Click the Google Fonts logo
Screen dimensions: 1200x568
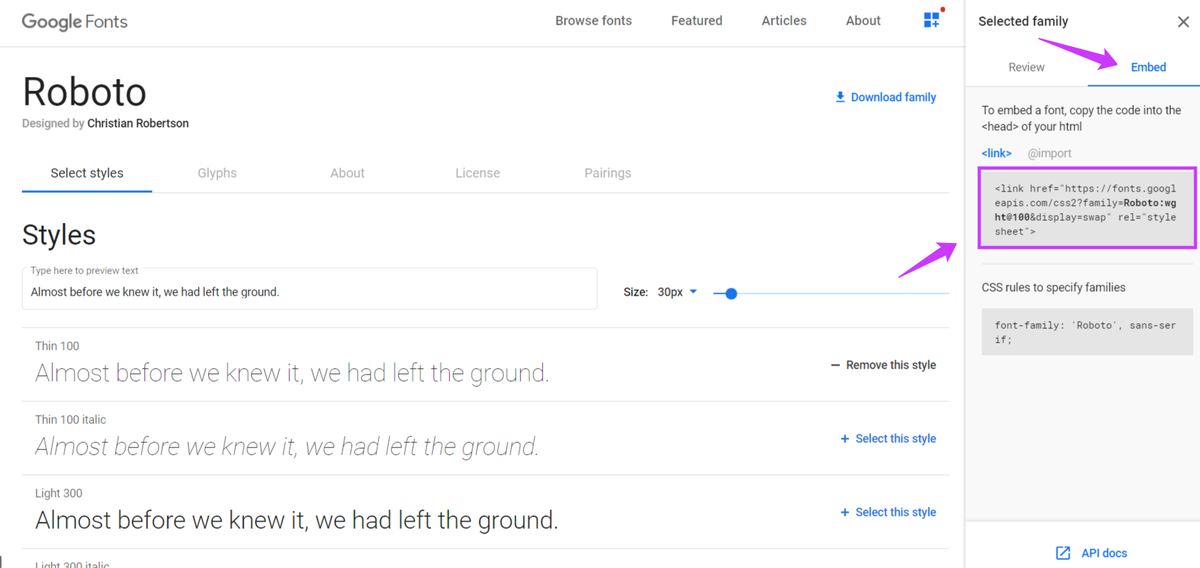tap(75, 21)
